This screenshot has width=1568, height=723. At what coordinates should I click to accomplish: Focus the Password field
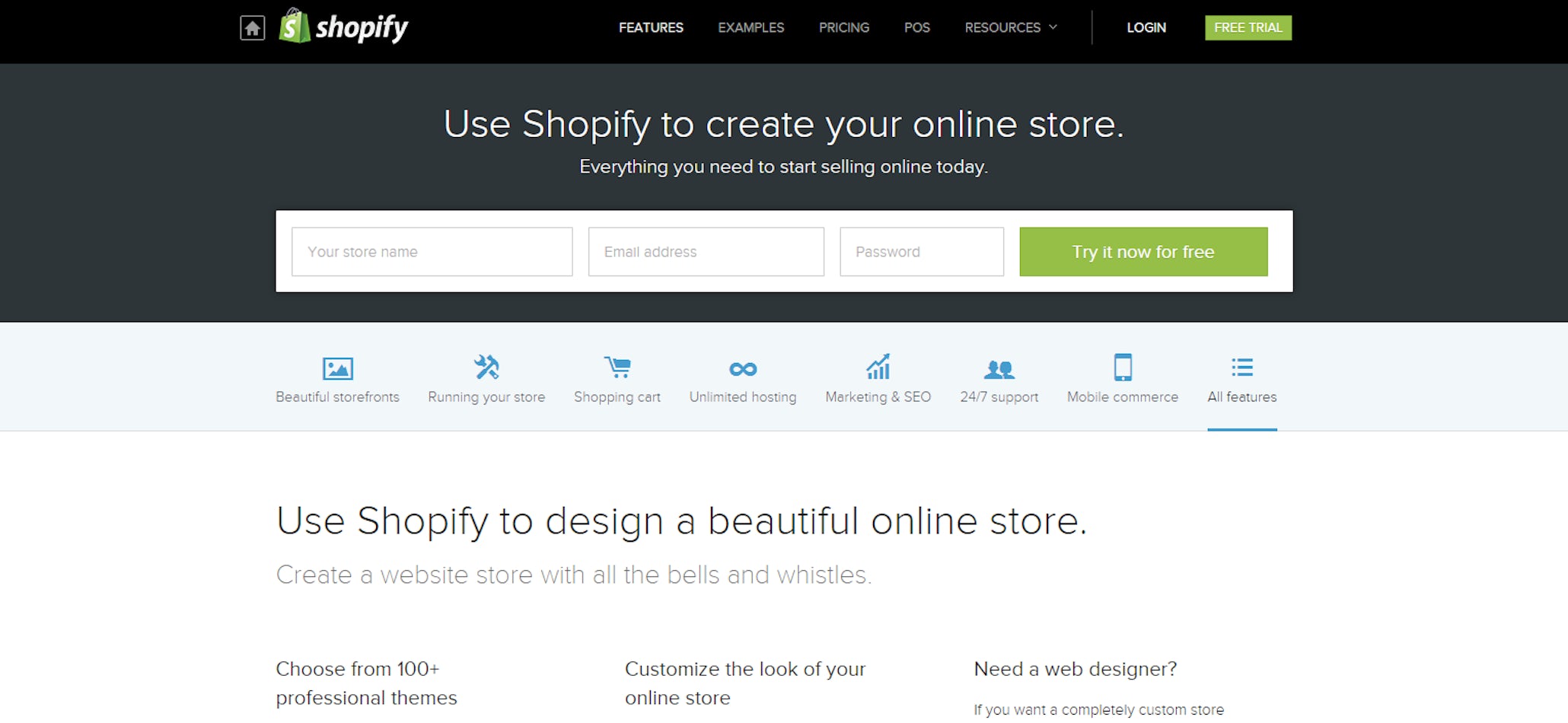pos(922,252)
